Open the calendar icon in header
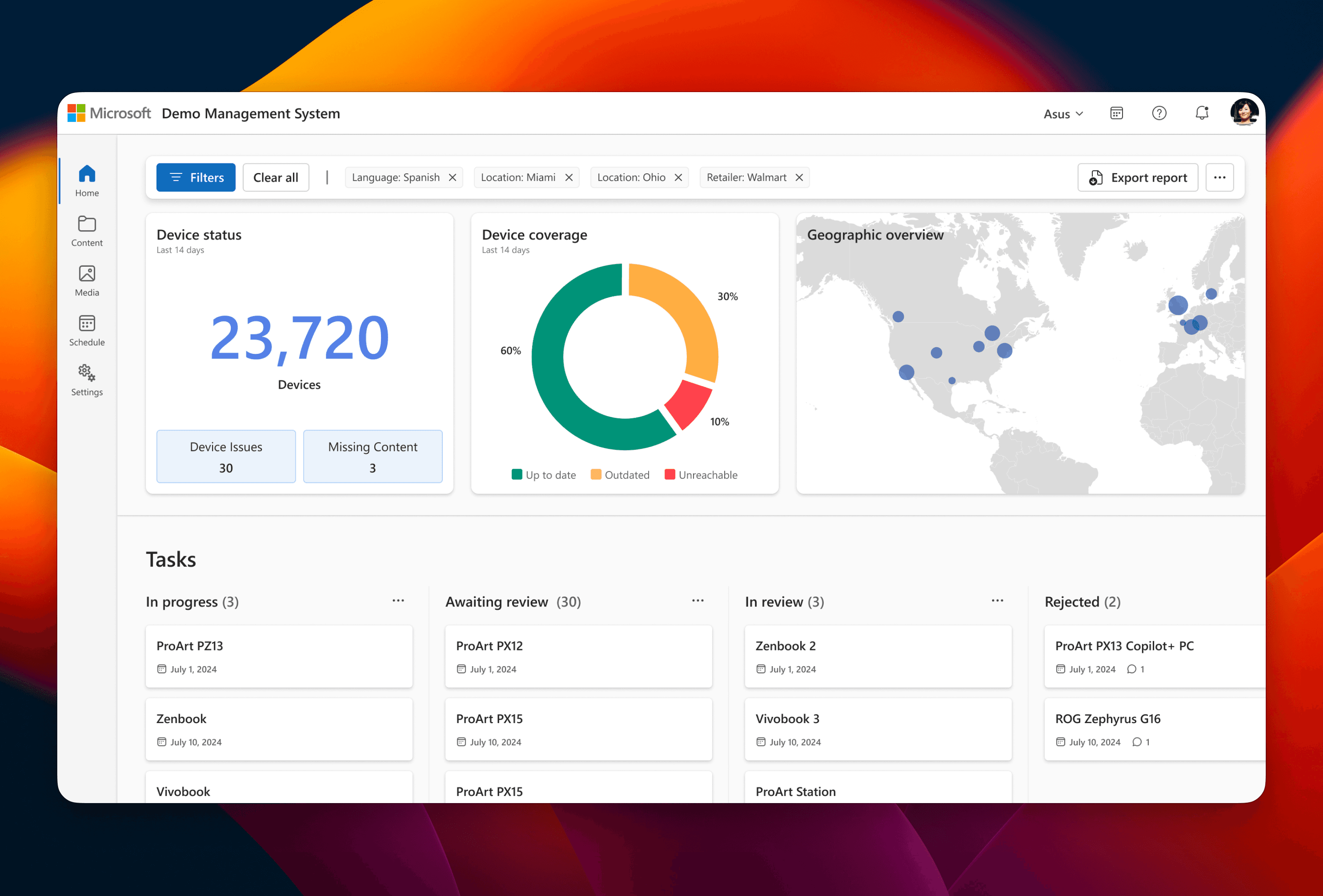The image size is (1323, 896). point(1116,113)
